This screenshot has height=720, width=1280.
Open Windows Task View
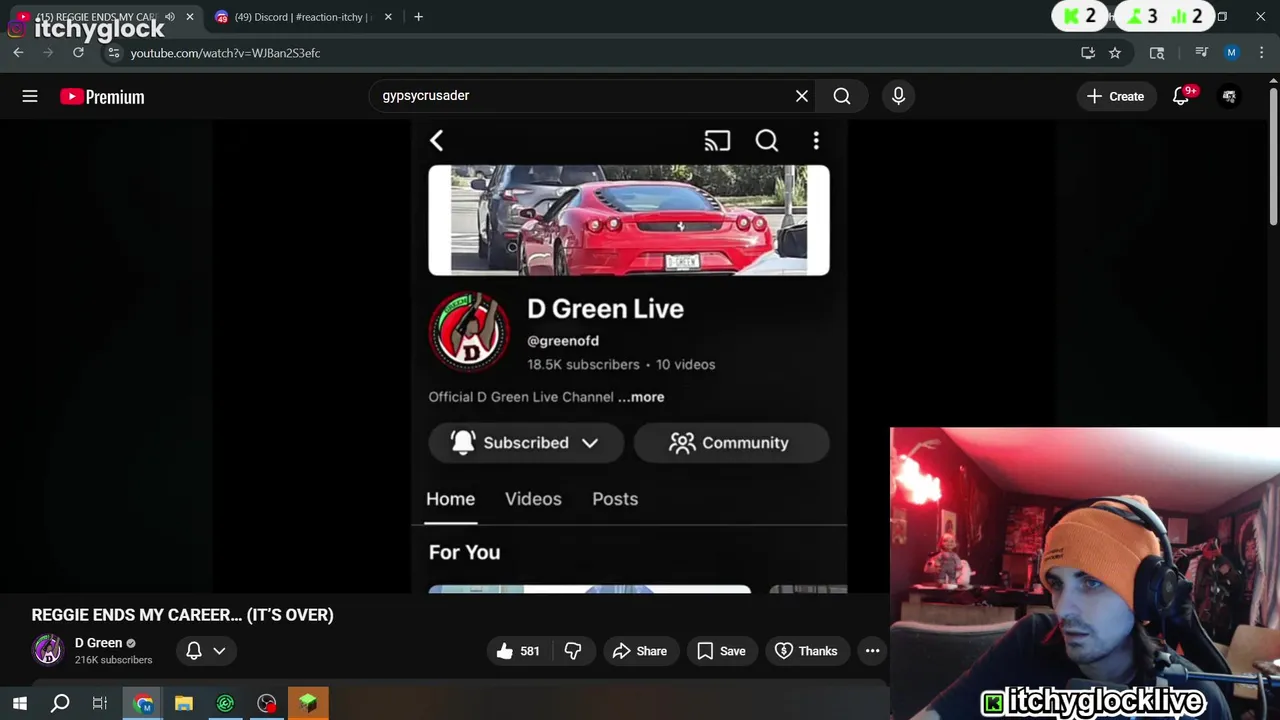pos(99,704)
